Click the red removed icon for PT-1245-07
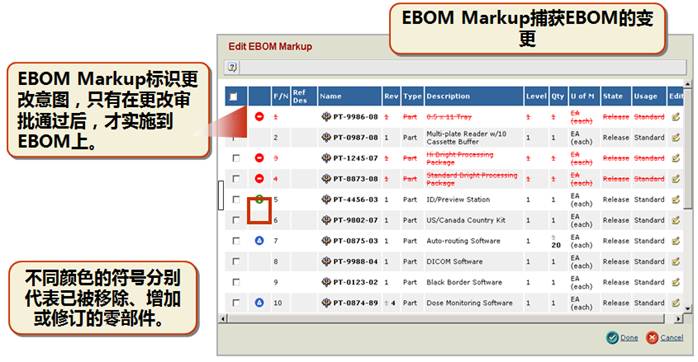Viewport: 698px width, 362px height. point(259,158)
